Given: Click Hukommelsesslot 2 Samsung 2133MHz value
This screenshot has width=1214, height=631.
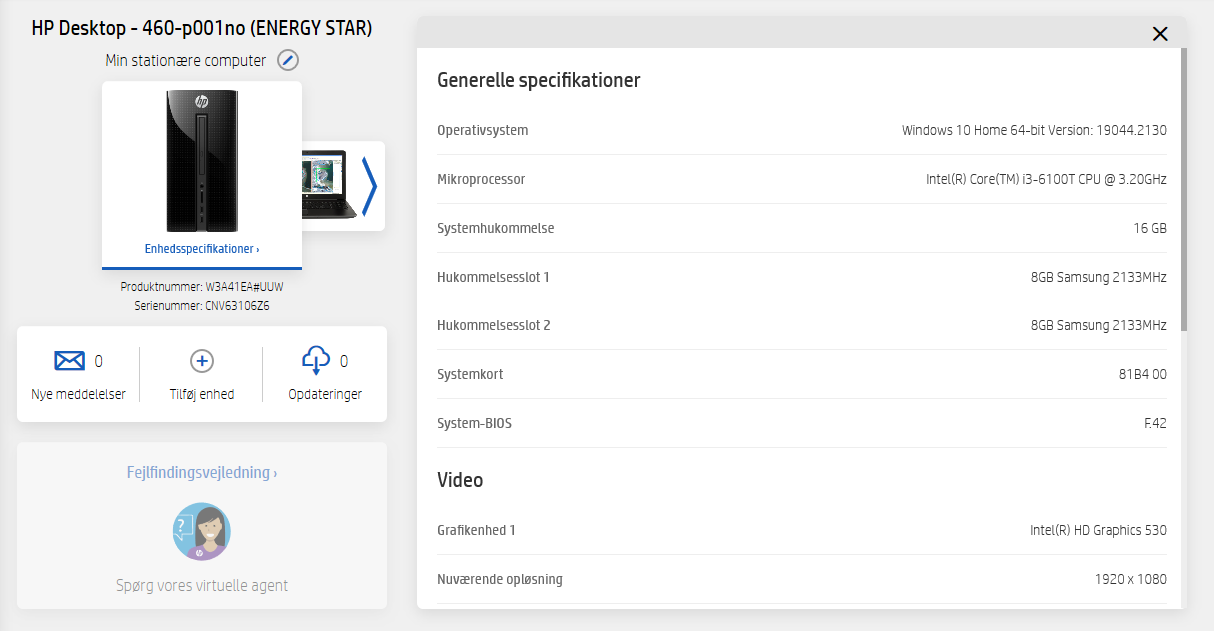Looking at the screenshot, I should point(1099,325).
